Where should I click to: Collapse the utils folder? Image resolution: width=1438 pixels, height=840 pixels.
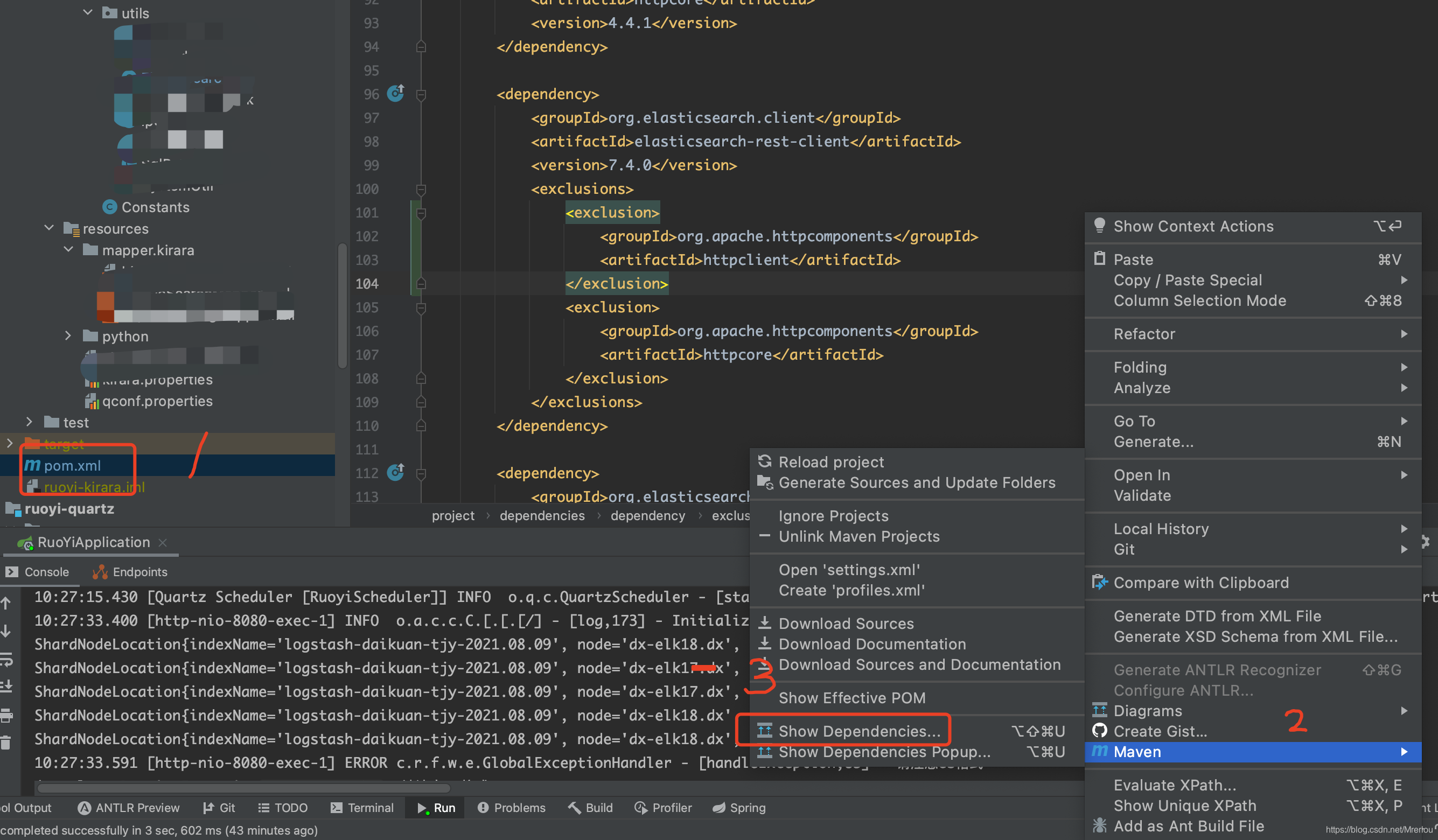point(87,12)
